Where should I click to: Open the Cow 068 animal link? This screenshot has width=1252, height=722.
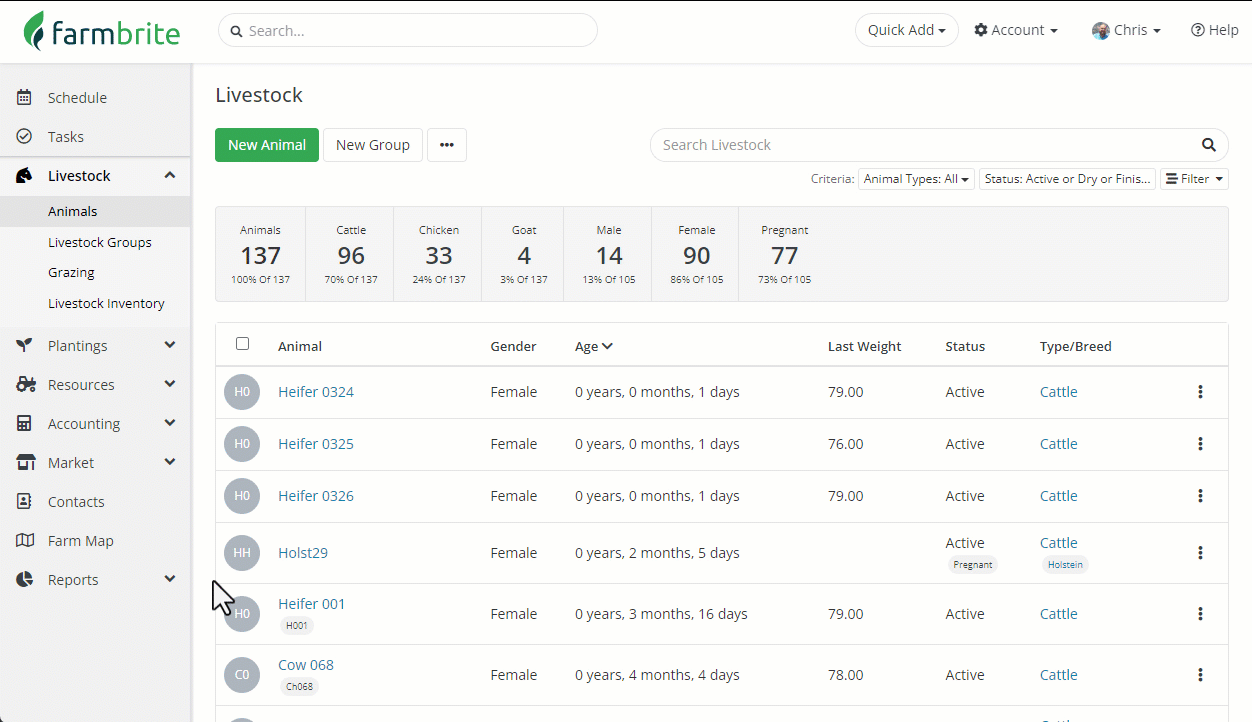tap(306, 665)
